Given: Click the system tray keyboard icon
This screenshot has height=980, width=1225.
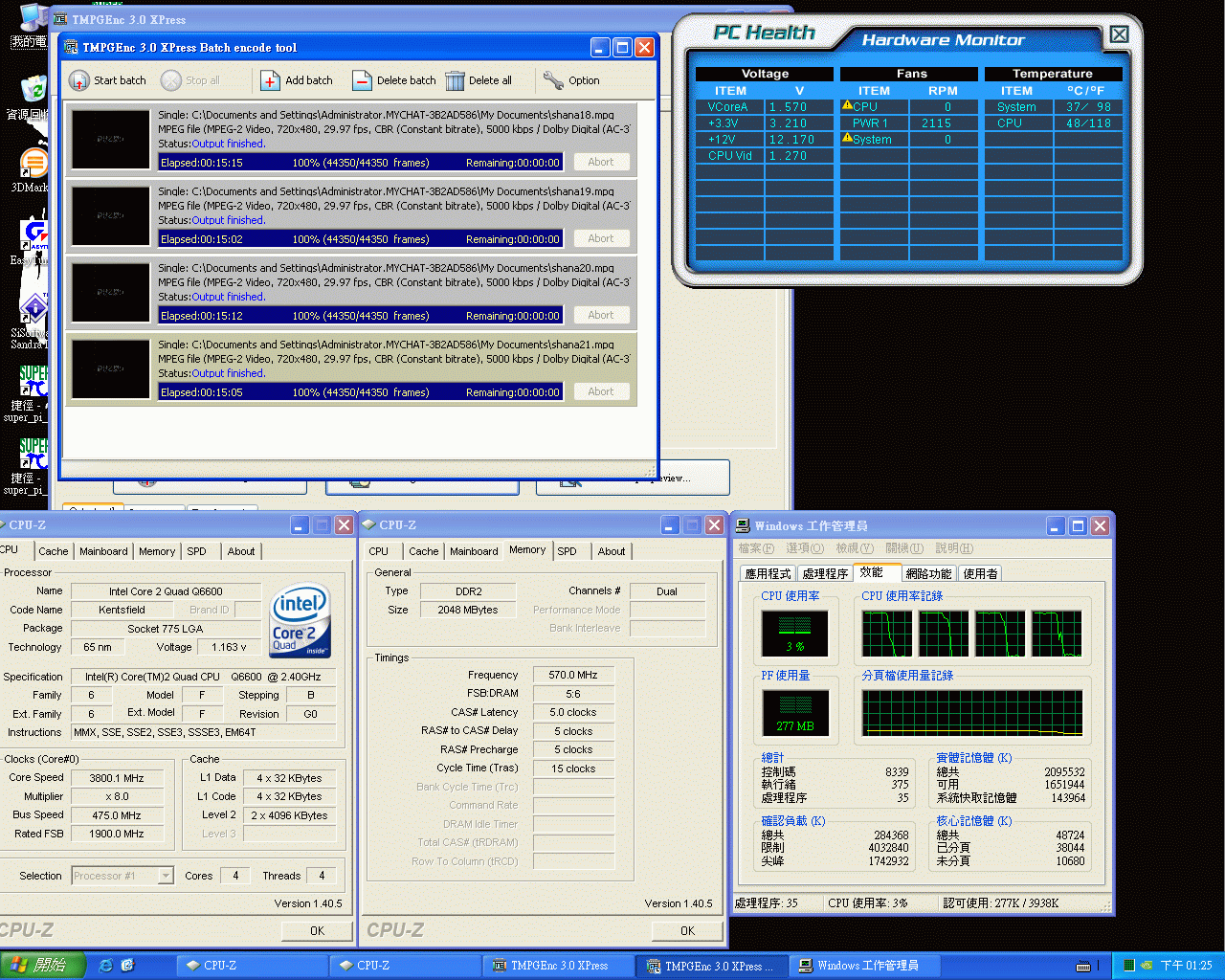Looking at the screenshot, I should pos(1083,966).
